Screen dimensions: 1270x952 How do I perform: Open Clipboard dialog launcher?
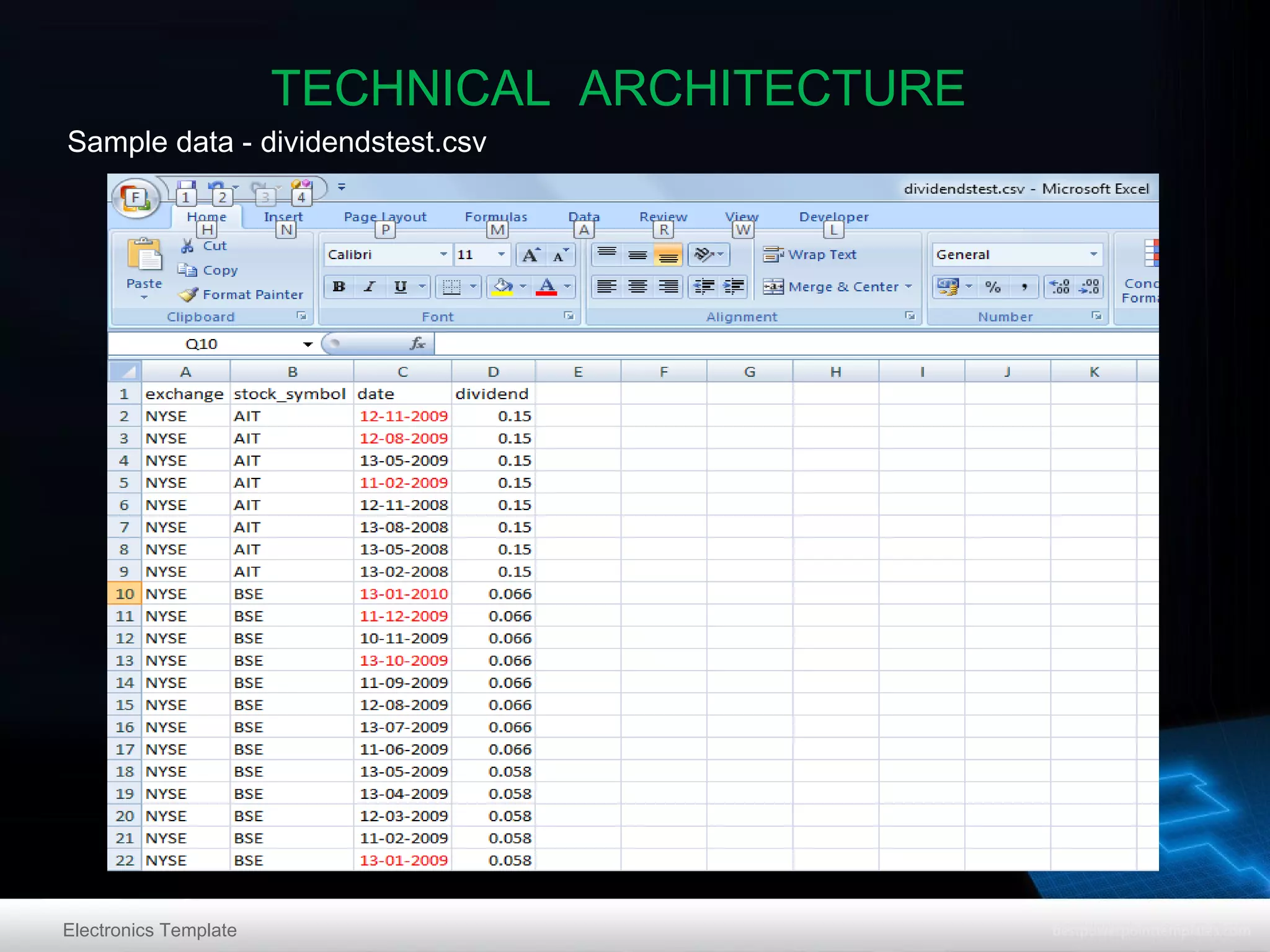click(x=302, y=316)
